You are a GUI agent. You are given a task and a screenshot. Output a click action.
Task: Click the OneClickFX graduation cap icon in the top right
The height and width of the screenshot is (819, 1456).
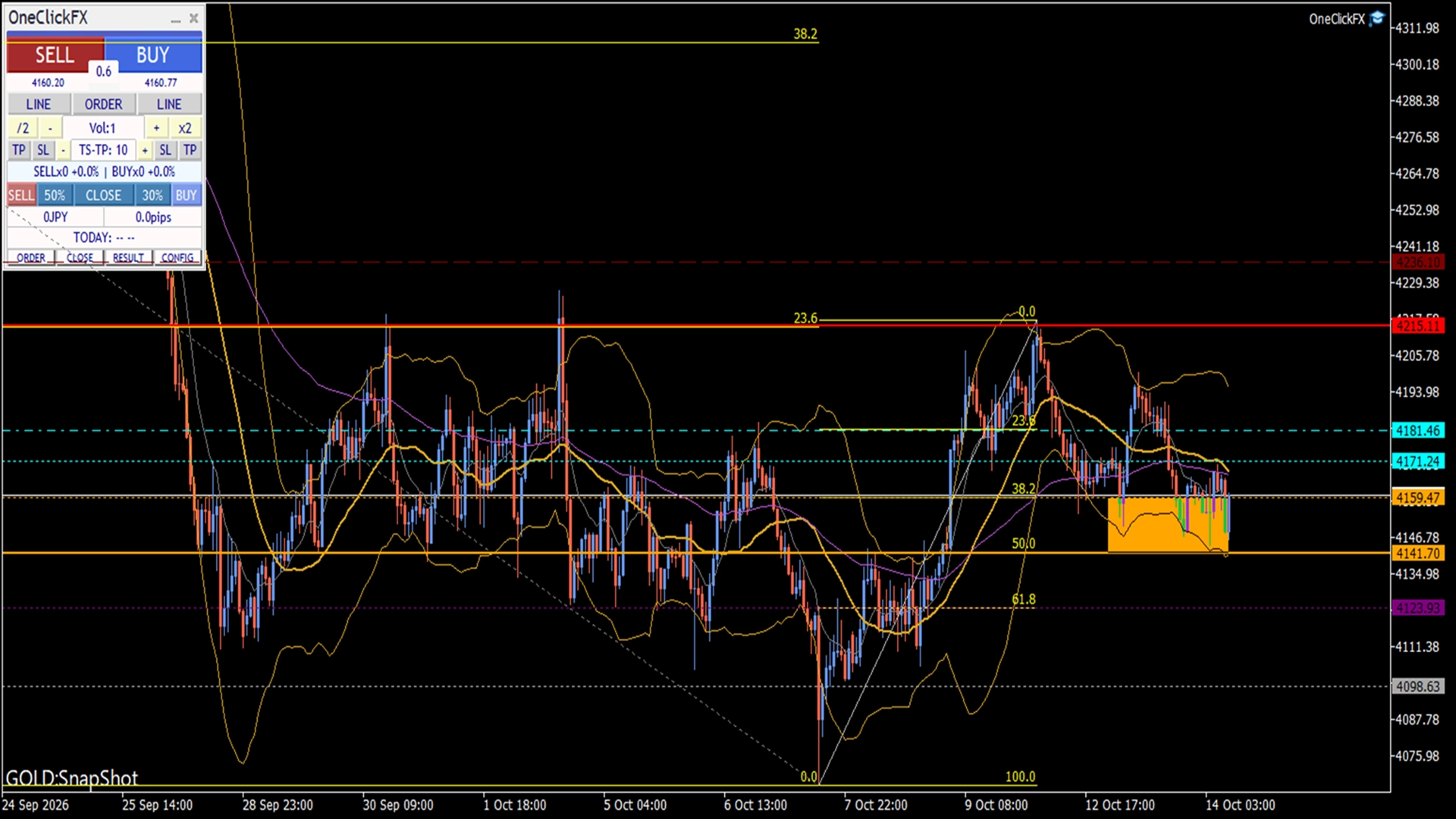tap(1377, 19)
